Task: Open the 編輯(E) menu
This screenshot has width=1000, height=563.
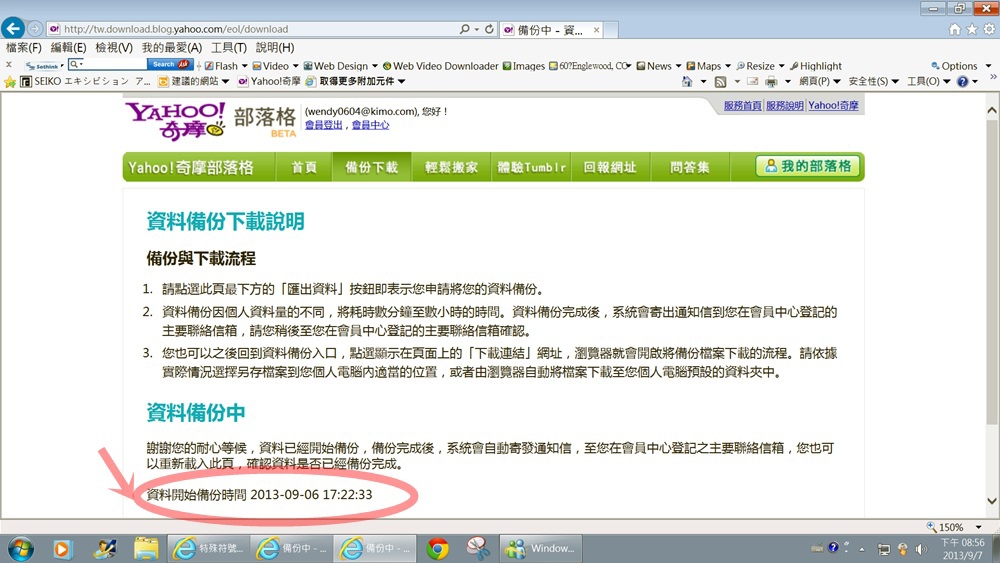Action: click(x=68, y=47)
